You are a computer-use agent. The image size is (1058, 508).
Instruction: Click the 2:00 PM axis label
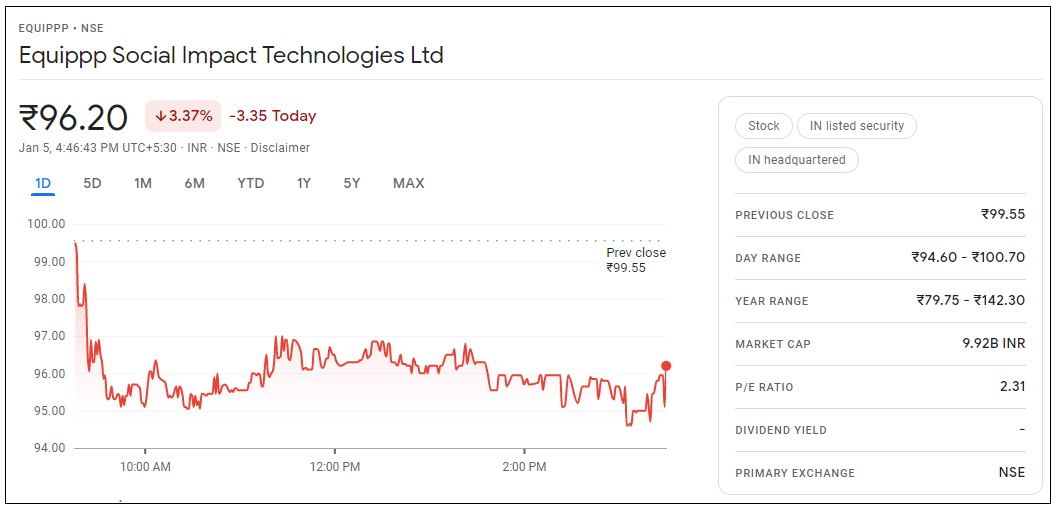tap(524, 466)
